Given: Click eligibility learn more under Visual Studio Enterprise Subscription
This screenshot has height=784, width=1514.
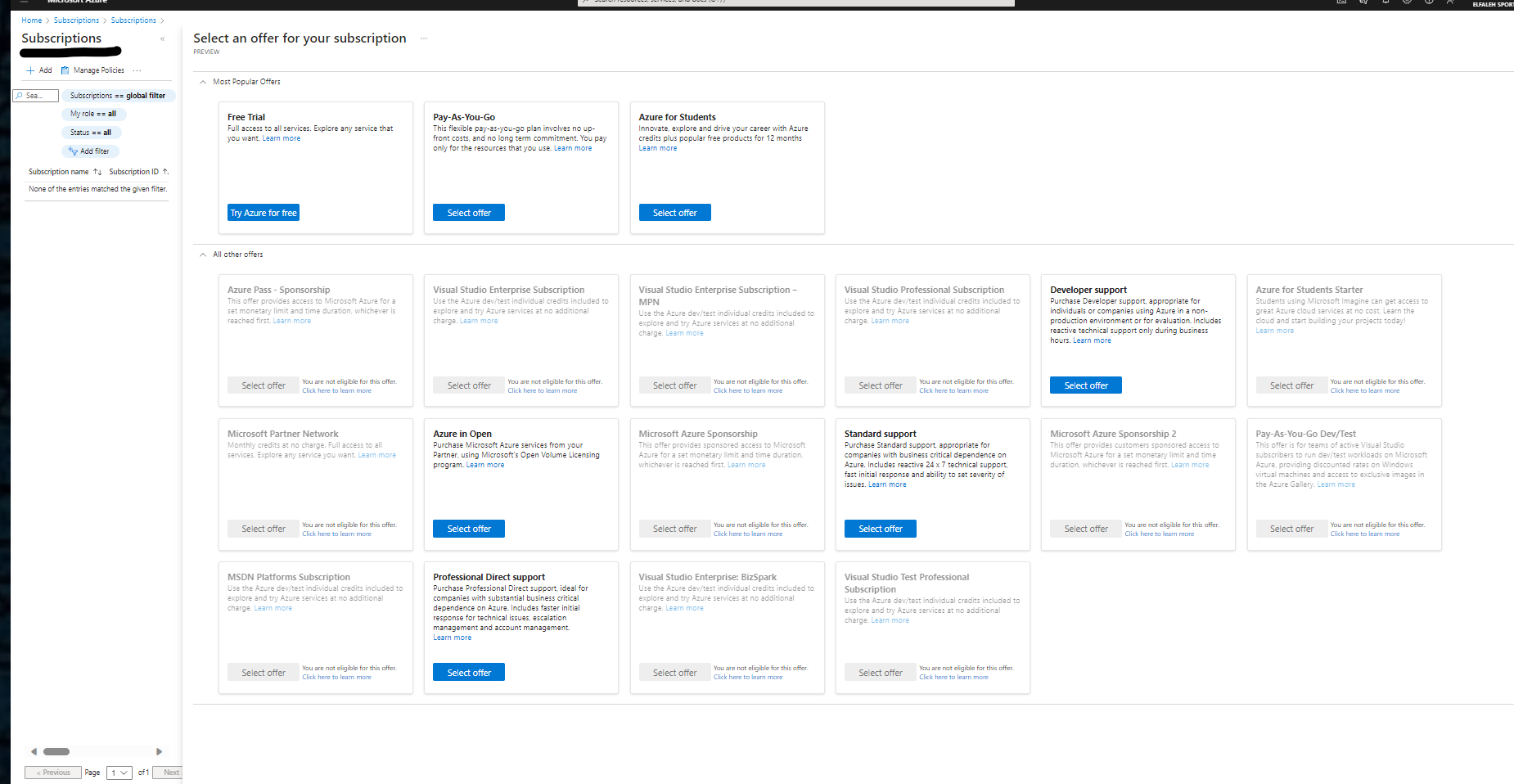Looking at the screenshot, I should 543,390.
